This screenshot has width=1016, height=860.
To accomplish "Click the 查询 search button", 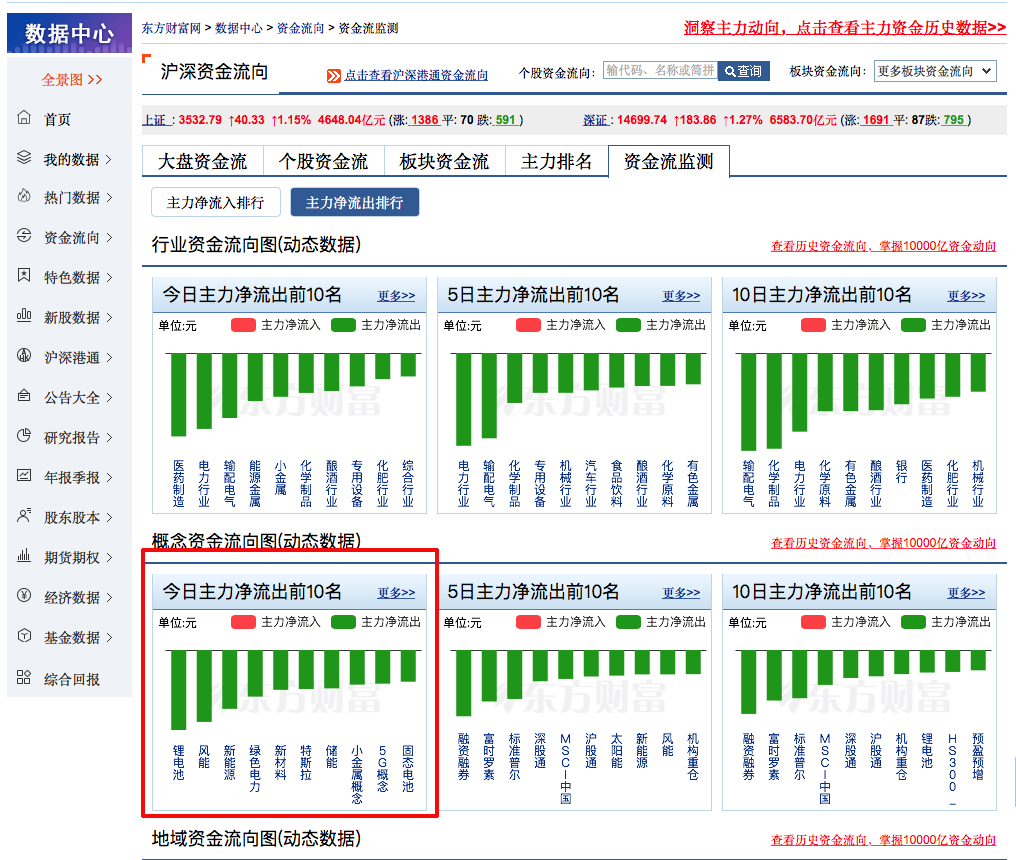I will point(743,71).
